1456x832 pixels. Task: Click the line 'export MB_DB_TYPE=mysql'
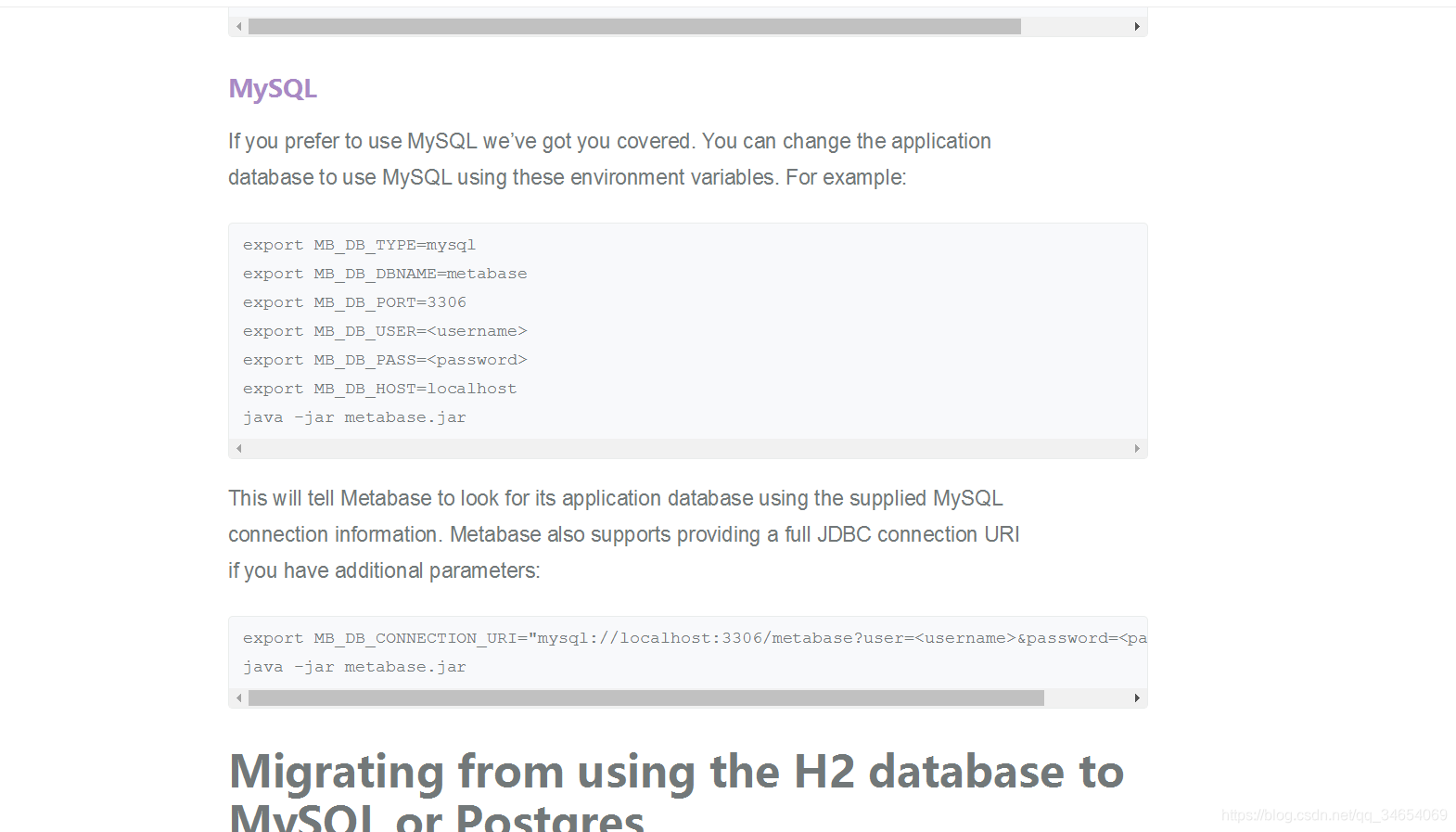pyautogui.click(x=359, y=245)
